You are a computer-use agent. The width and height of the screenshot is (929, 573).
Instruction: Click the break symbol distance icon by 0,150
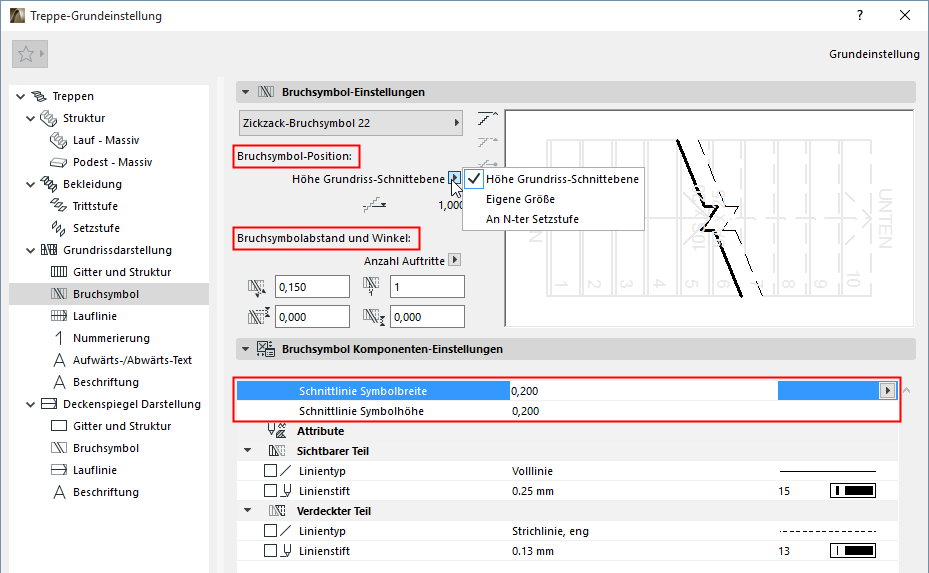pos(257,288)
